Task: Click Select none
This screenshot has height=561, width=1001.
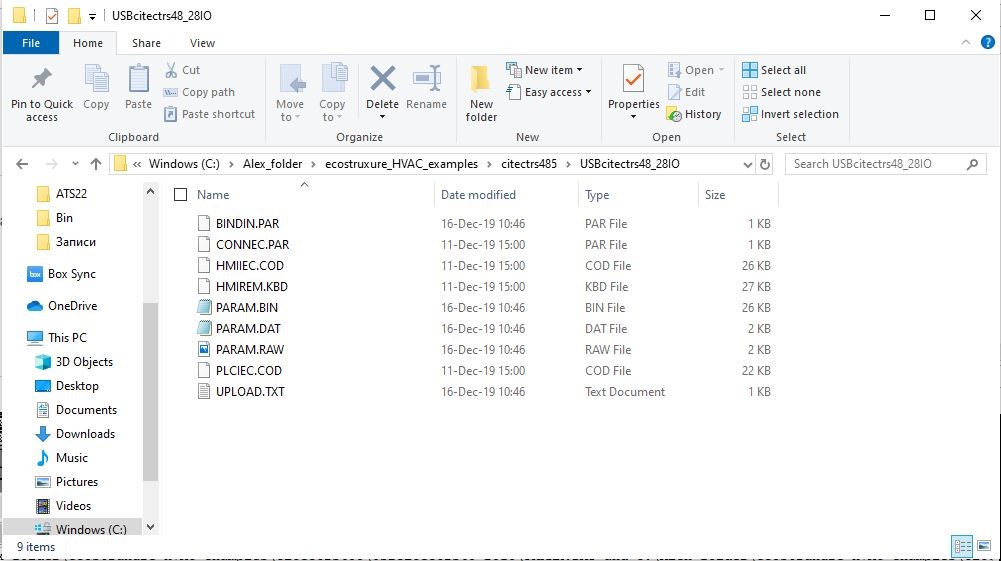Action: [x=781, y=92]
